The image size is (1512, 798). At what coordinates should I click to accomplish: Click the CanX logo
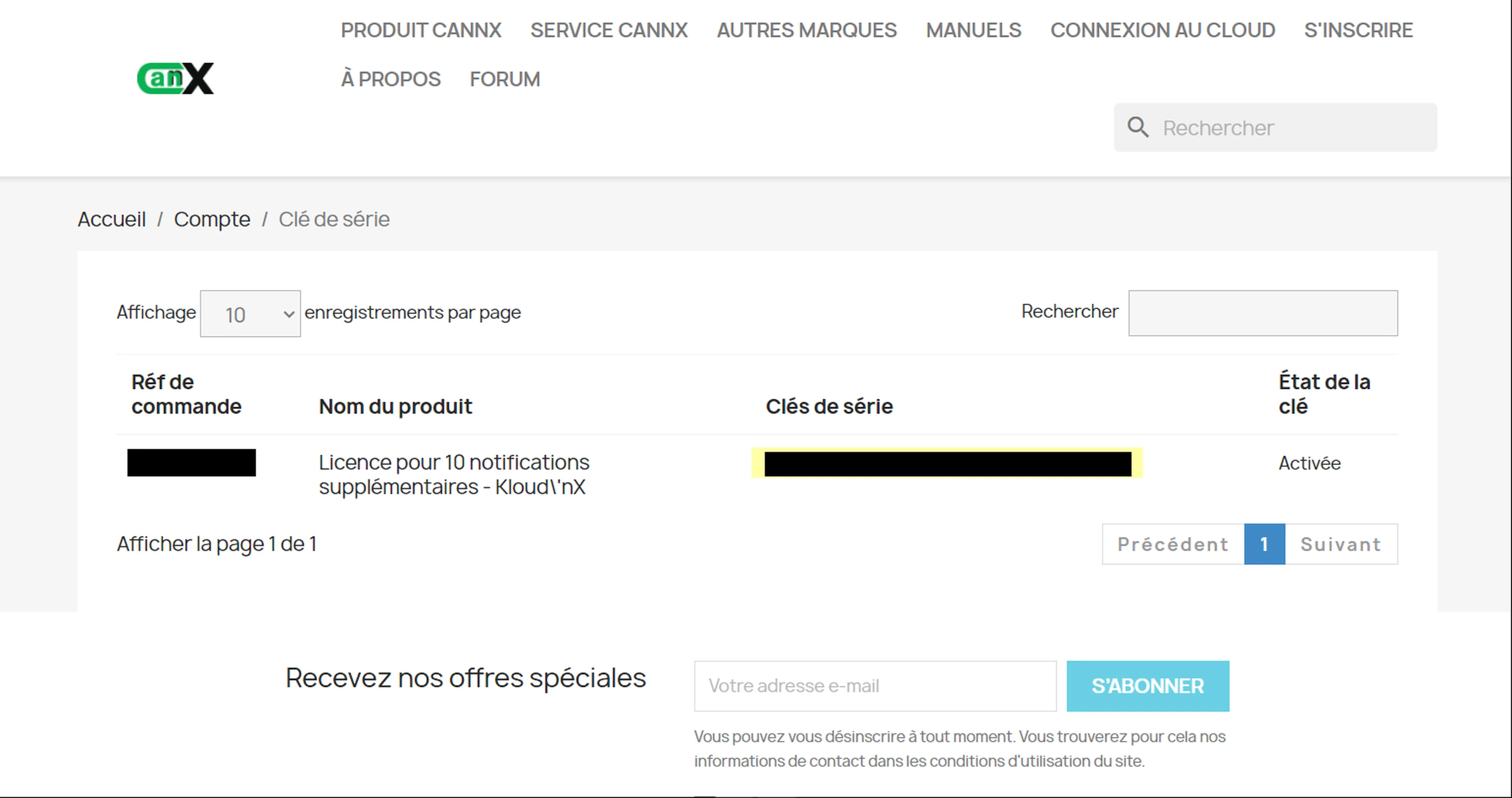pyautogui.click(x=176, y=78)
